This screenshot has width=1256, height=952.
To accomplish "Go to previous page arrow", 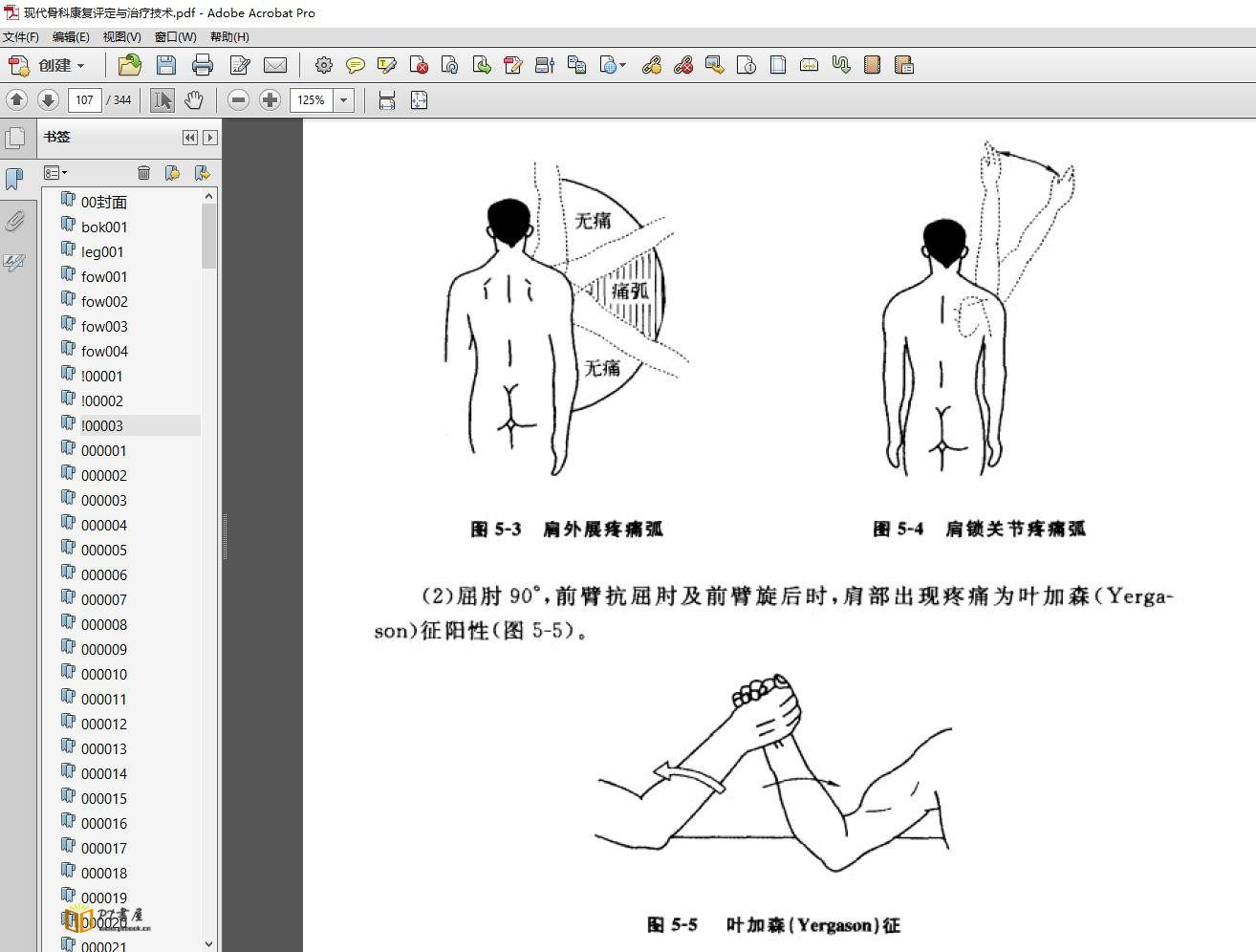I will pos(16,99).
